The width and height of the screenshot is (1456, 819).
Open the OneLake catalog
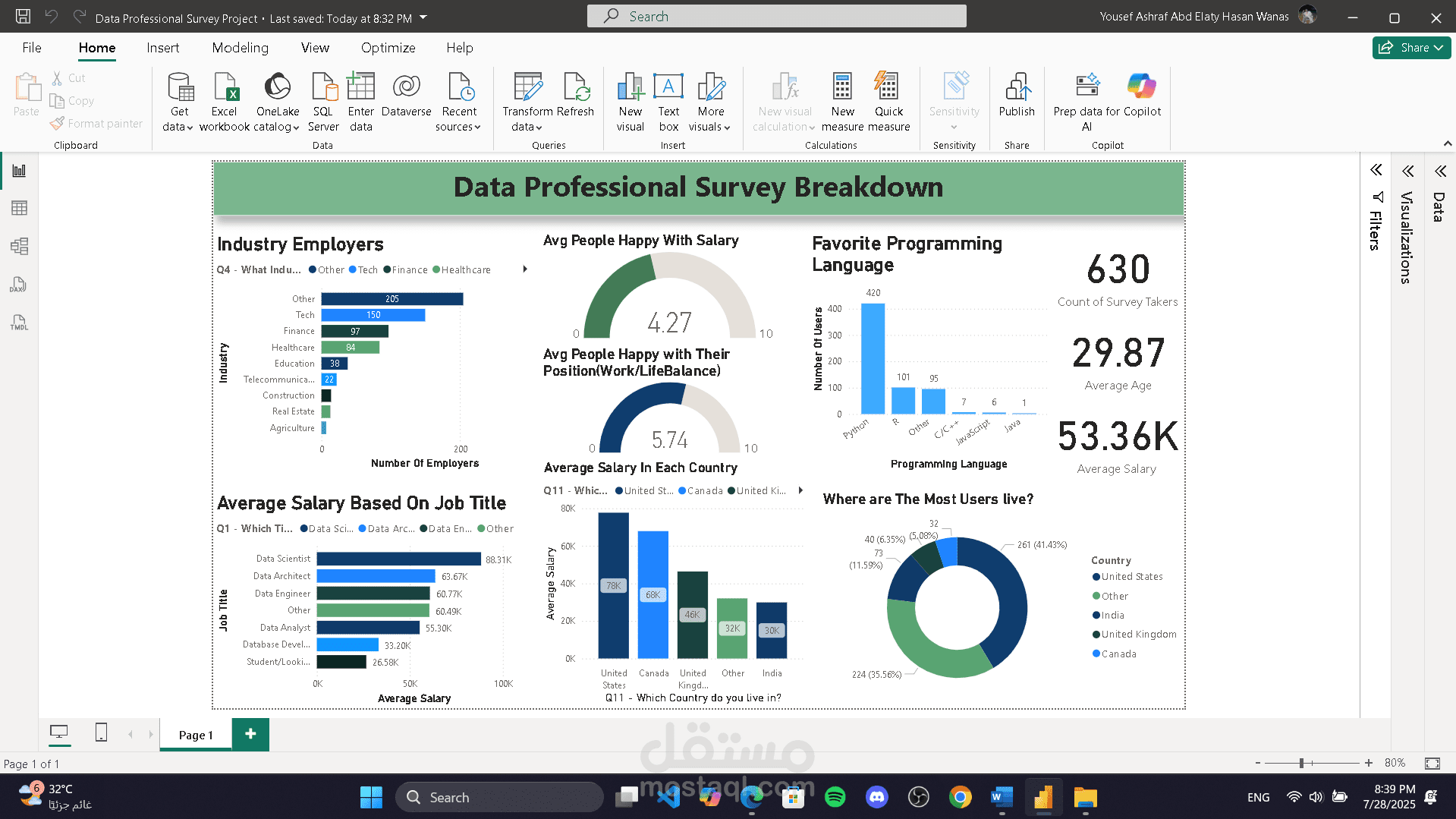[277, 102]
